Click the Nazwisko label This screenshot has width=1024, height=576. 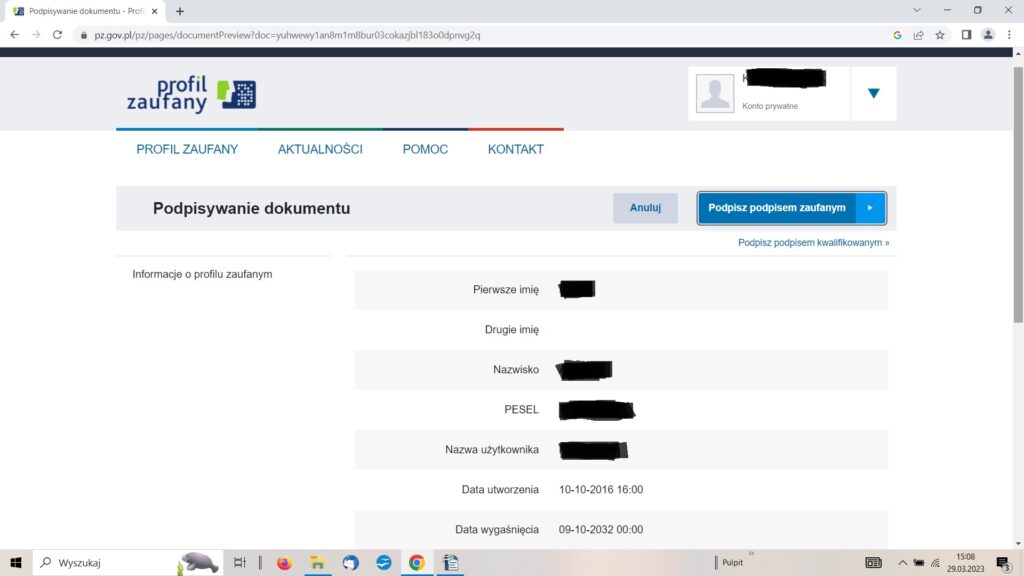(516, 370)
